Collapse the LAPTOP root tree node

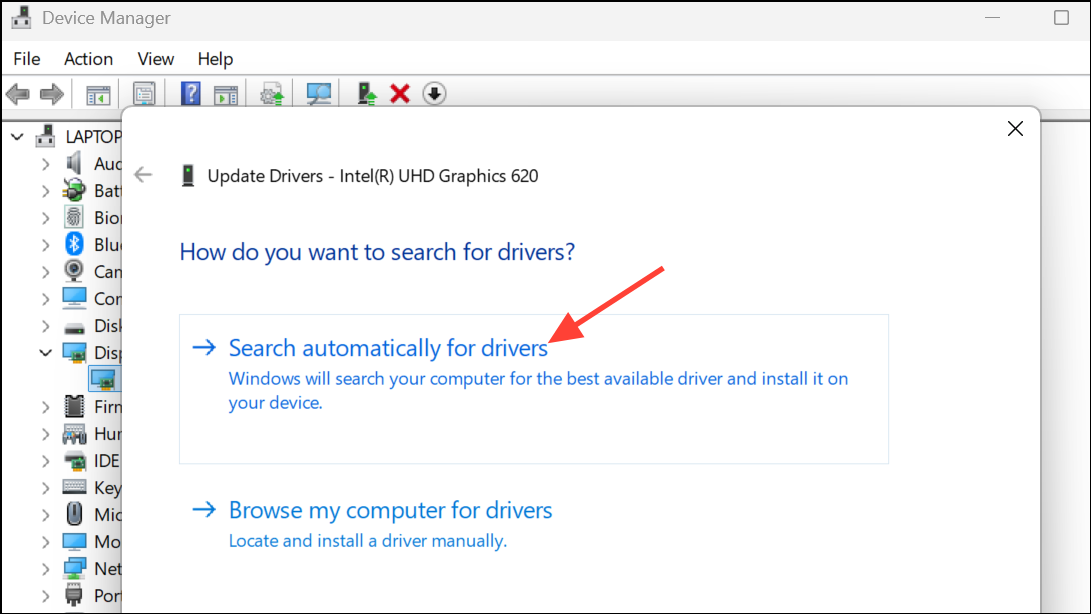coord(17,137)
